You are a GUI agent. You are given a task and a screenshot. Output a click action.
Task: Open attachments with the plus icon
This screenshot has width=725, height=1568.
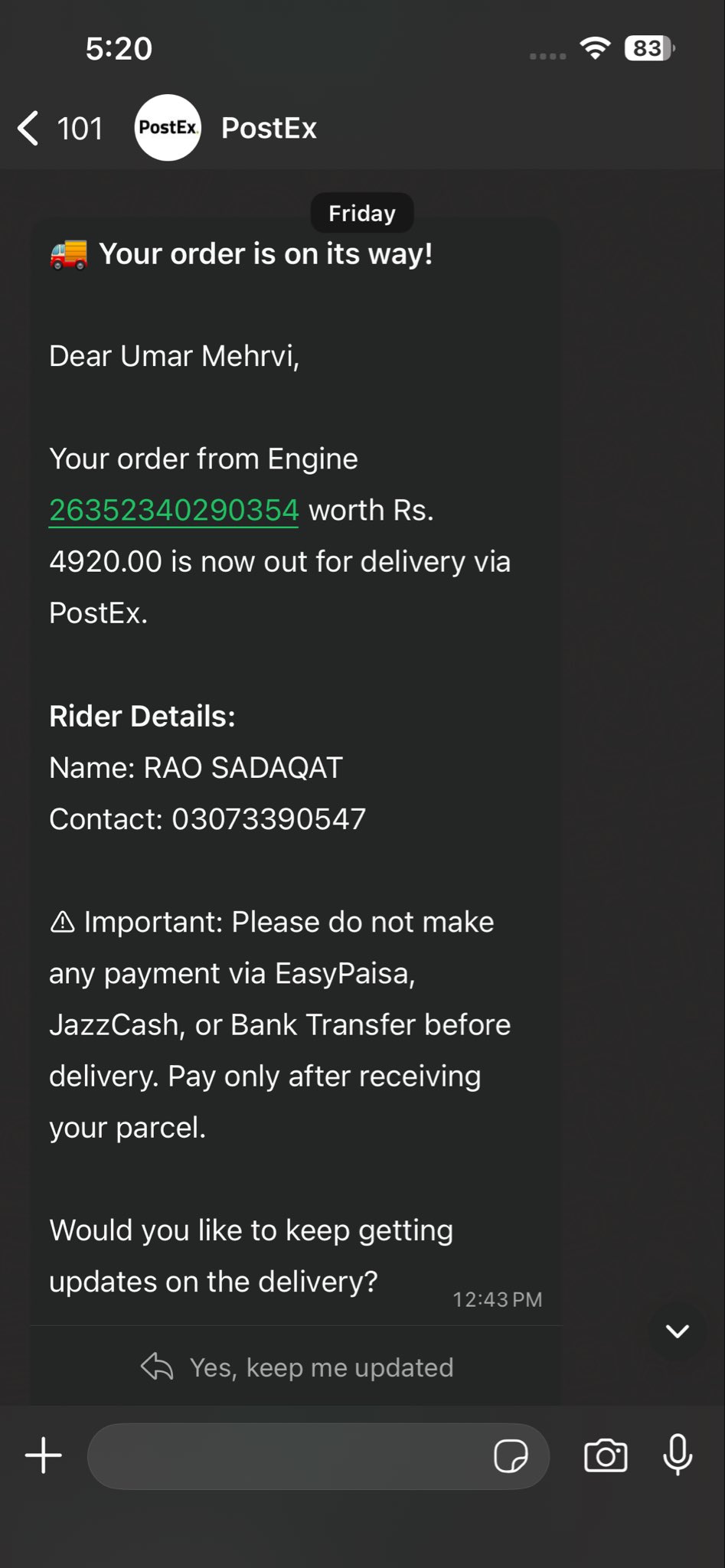(44, 1455)
